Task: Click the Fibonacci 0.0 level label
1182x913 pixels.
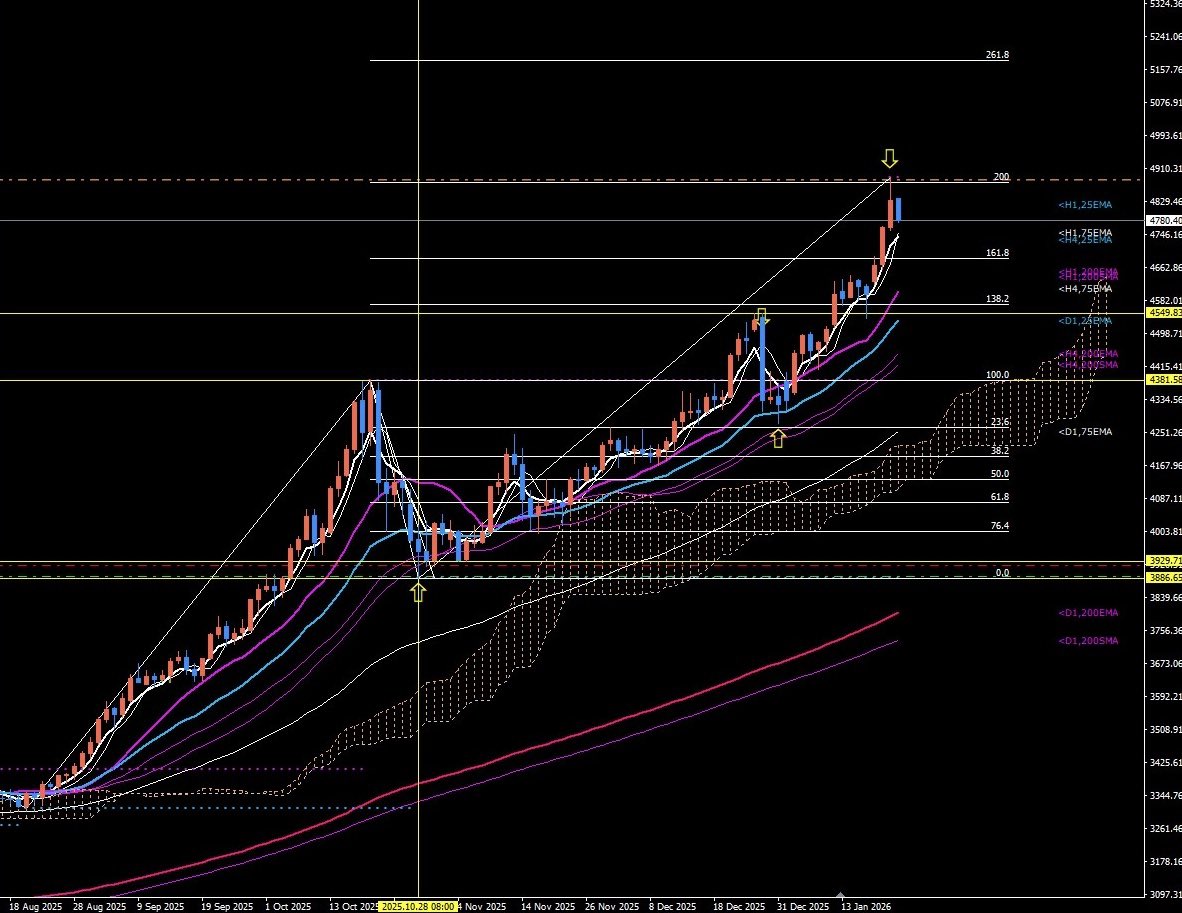Action: 1002,573
